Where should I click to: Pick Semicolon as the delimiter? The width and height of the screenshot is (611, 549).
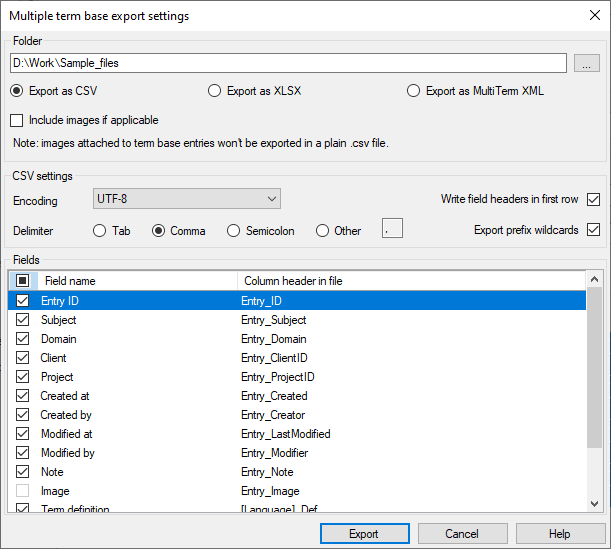[x=235, y=231]
